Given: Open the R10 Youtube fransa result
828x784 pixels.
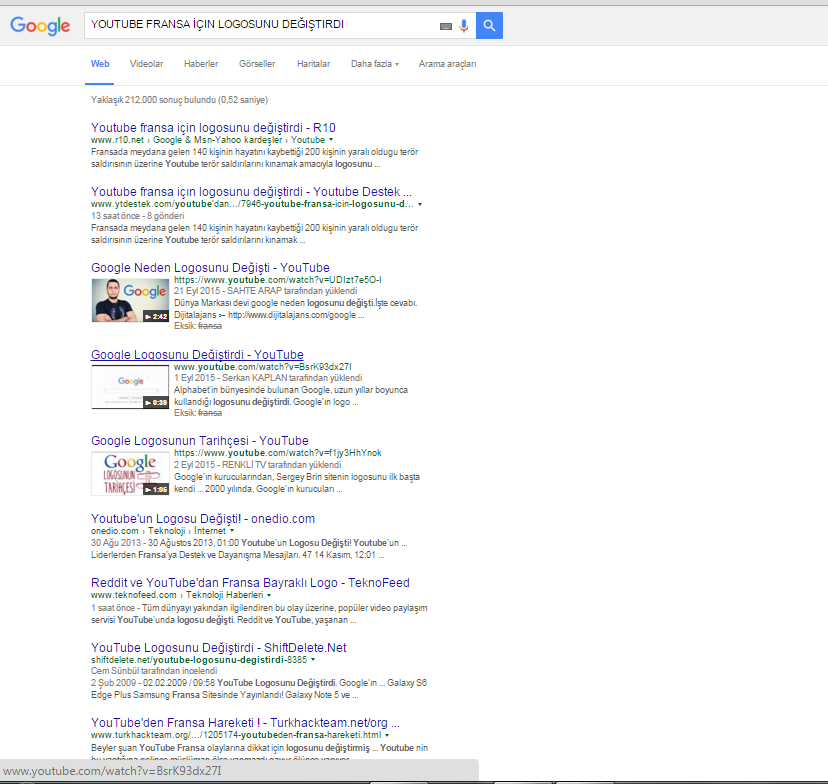Looking at the screenshot, I should pyautogui.click(x=213, y=128).
